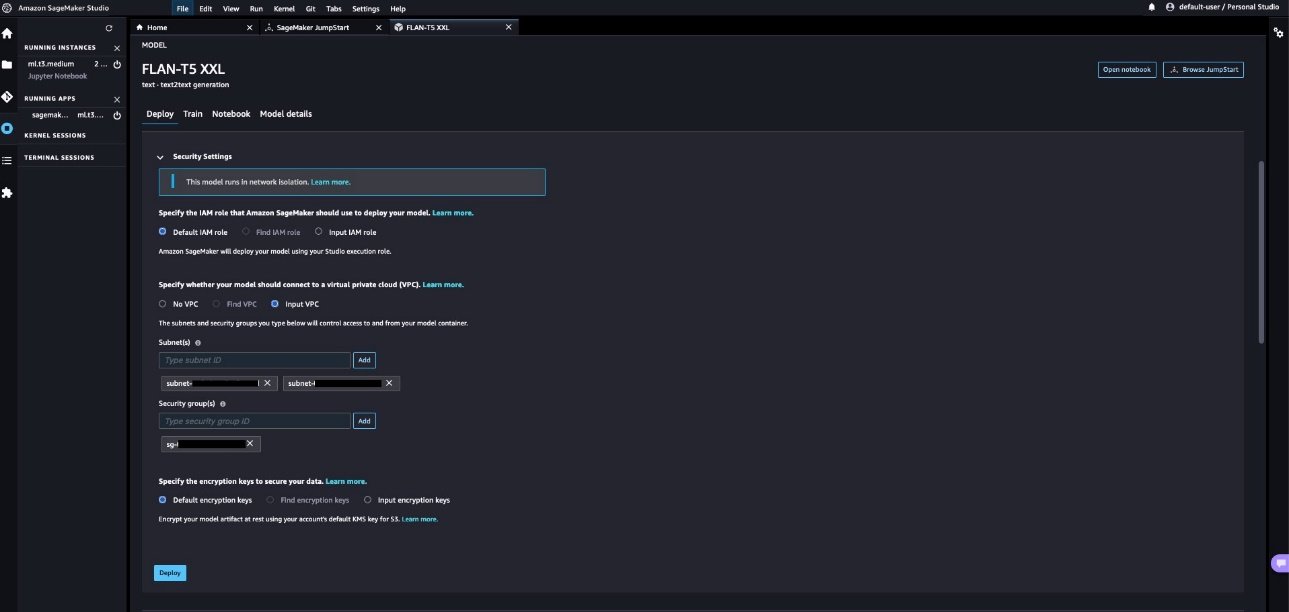This screenshot has width=1289, height=612.
Task: Open the Git sidebar icon
Action: coord(7,97)
